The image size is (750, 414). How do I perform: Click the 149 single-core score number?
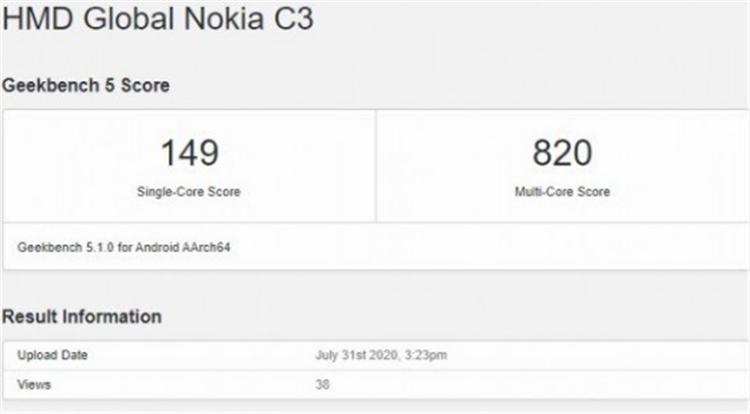tap(189, 153)
